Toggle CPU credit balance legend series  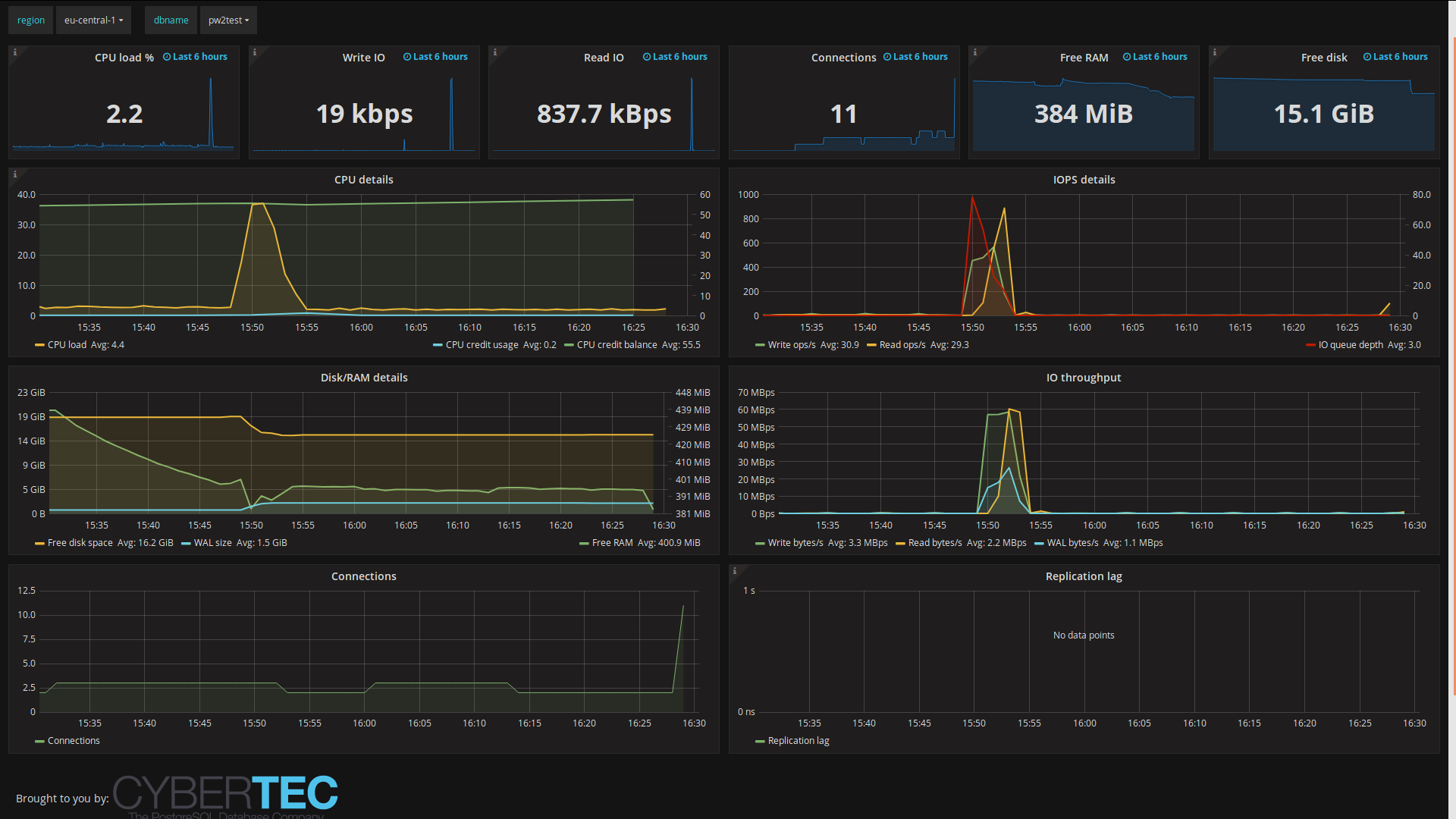point(617,345)
